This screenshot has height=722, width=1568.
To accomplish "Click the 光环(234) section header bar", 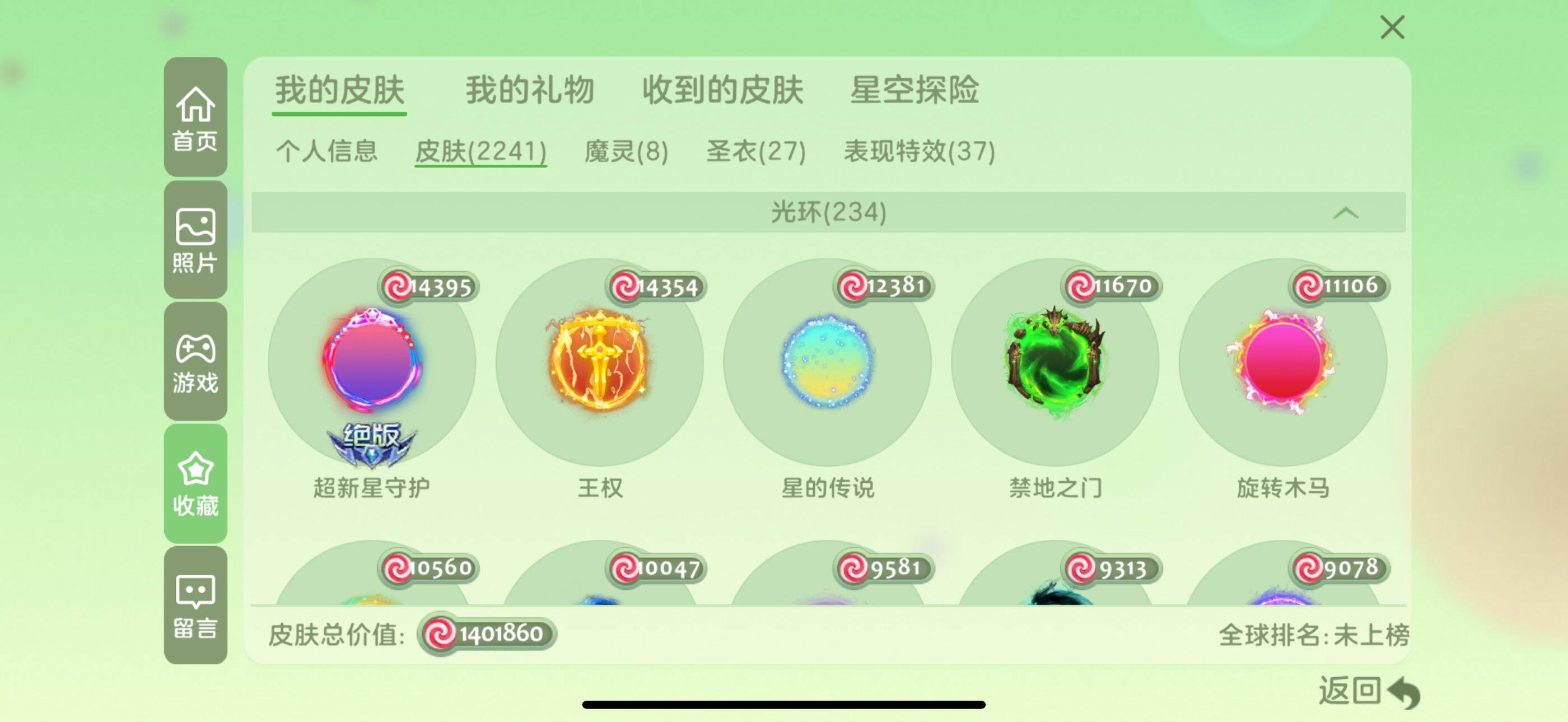I will click(x=828, y=212).
